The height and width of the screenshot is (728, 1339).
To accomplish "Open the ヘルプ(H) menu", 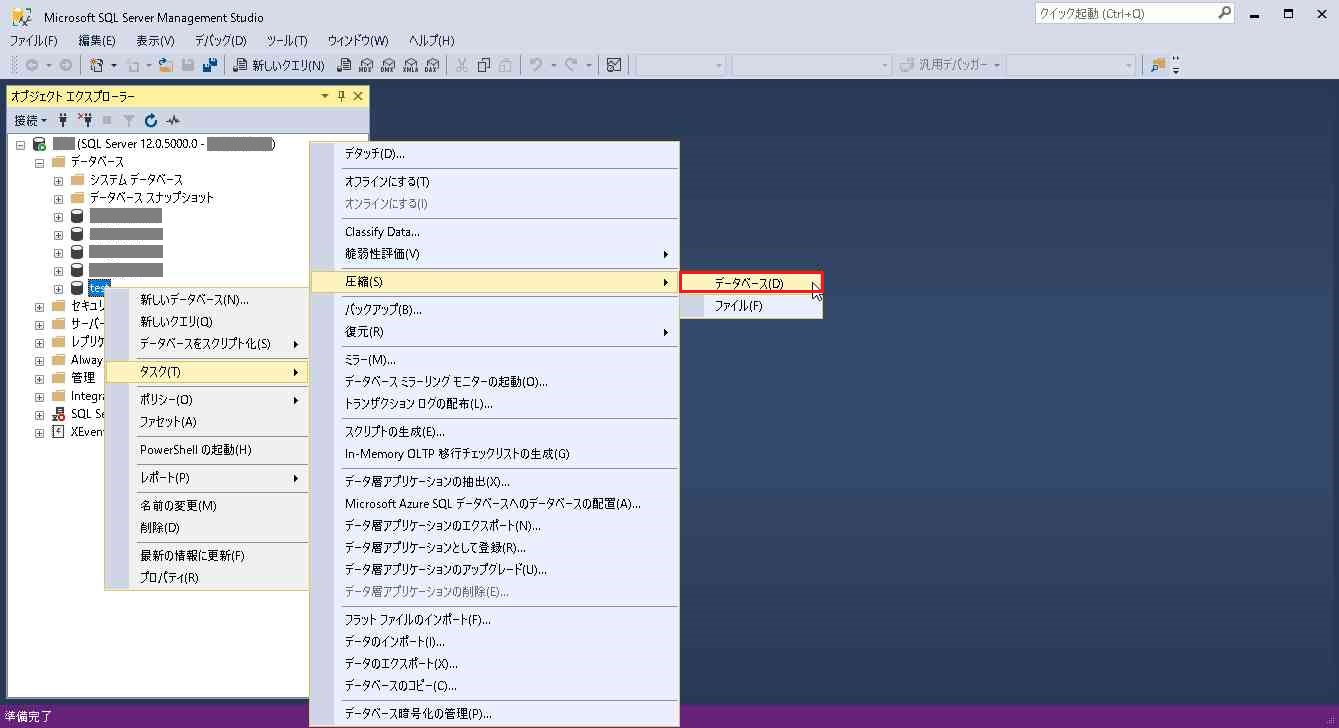I will 431,40.
